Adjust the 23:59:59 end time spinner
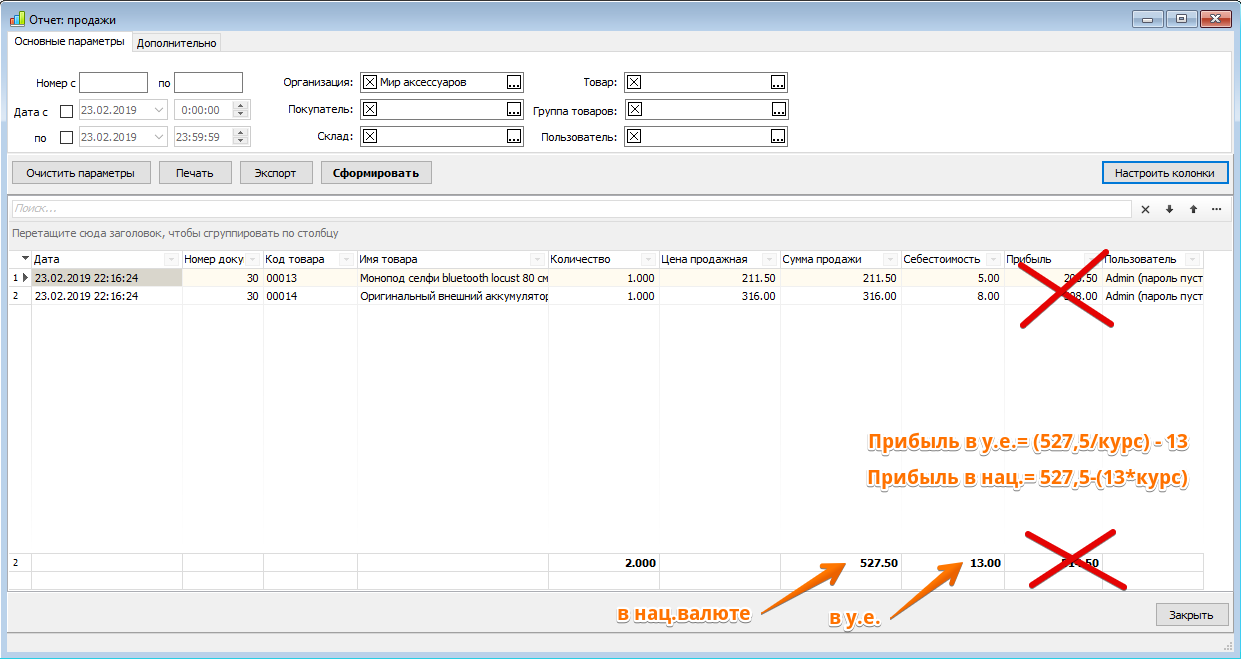The width and height of the screenshot is (1241, 659). point(241,137)
